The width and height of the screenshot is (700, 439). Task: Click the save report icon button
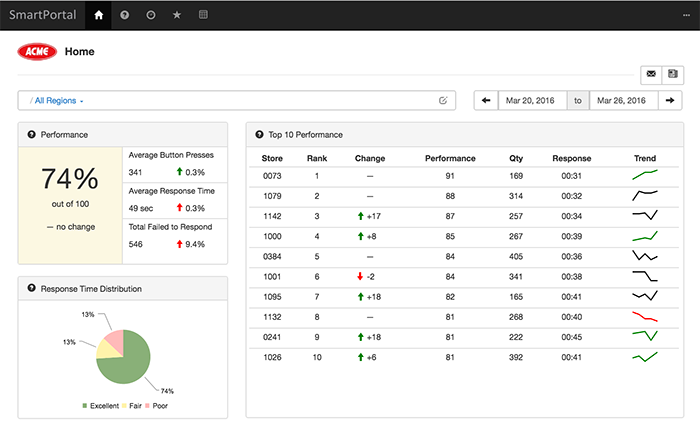(673, 74)
